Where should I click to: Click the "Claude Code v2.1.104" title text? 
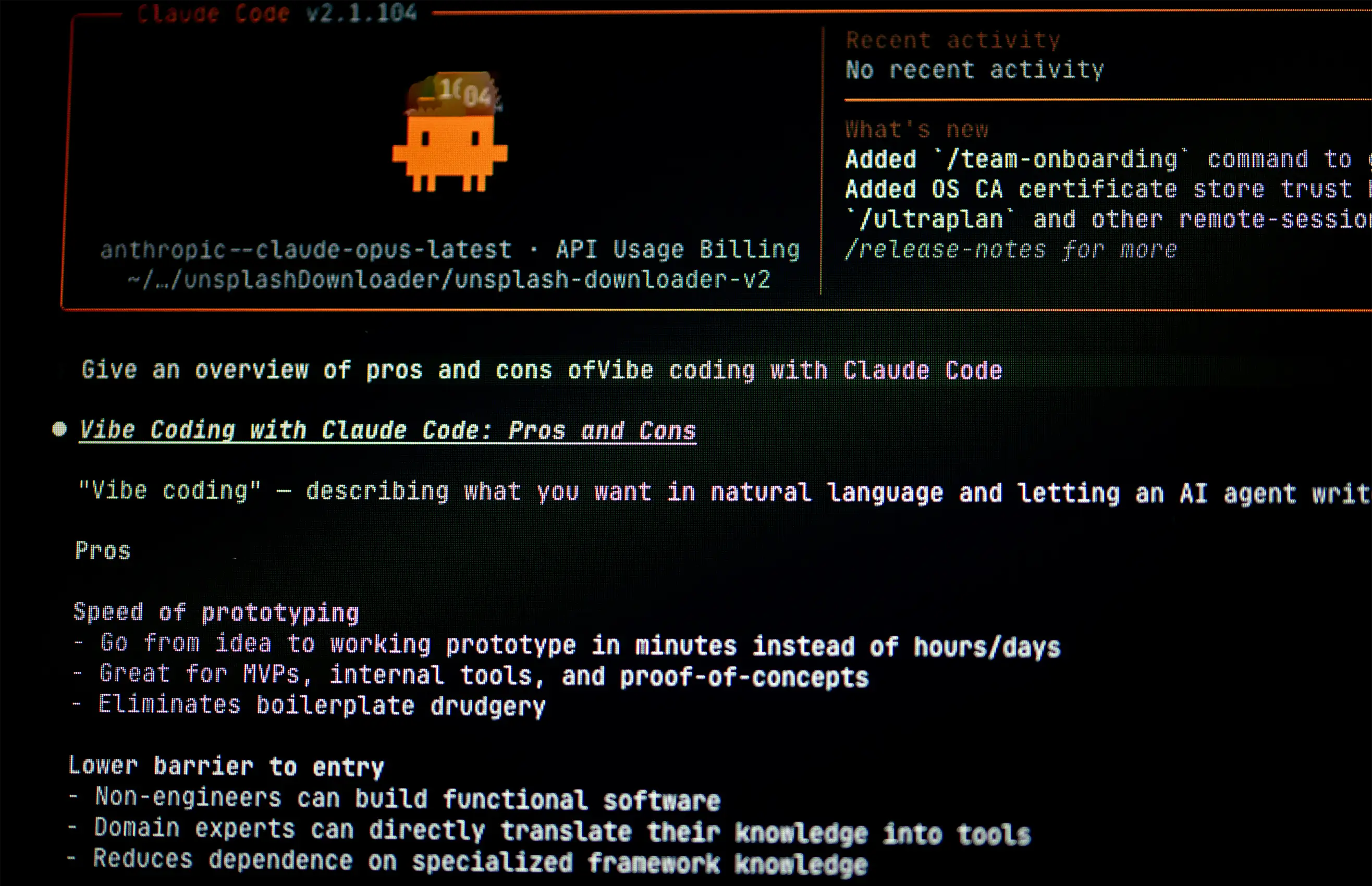pyautogui.click(x=277, y=13)
